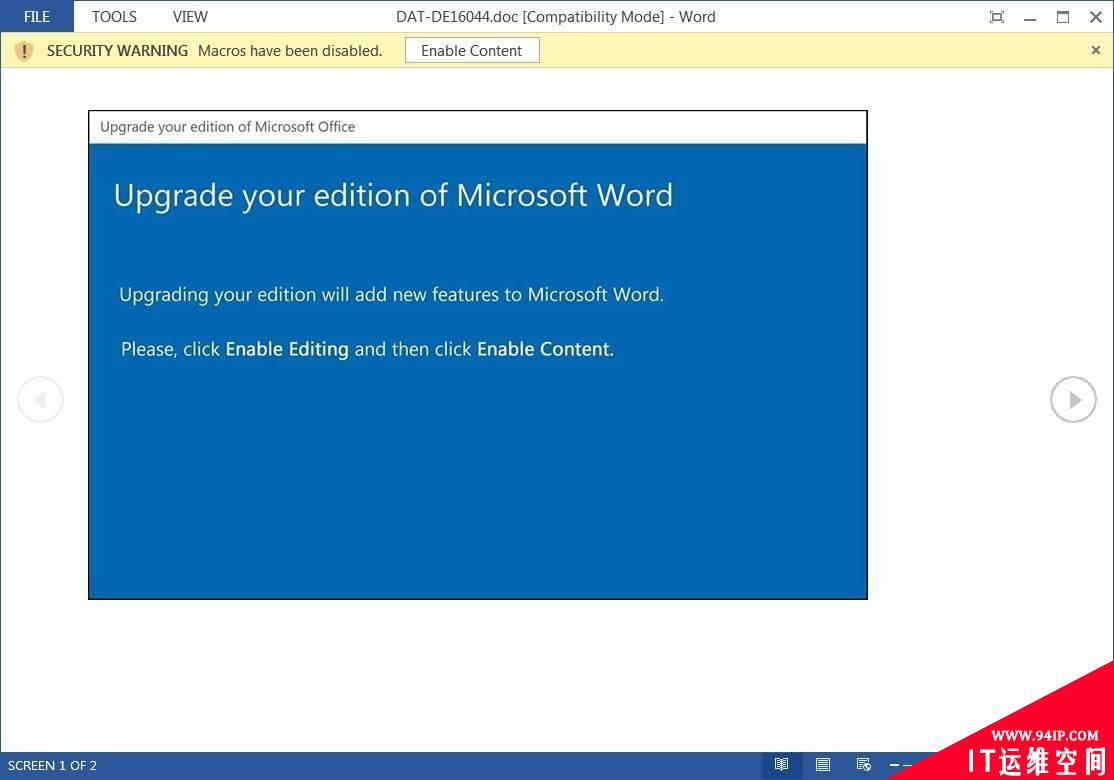1114x780 pixels.
Task: Close the Word window
Action: pos(1096,17)
